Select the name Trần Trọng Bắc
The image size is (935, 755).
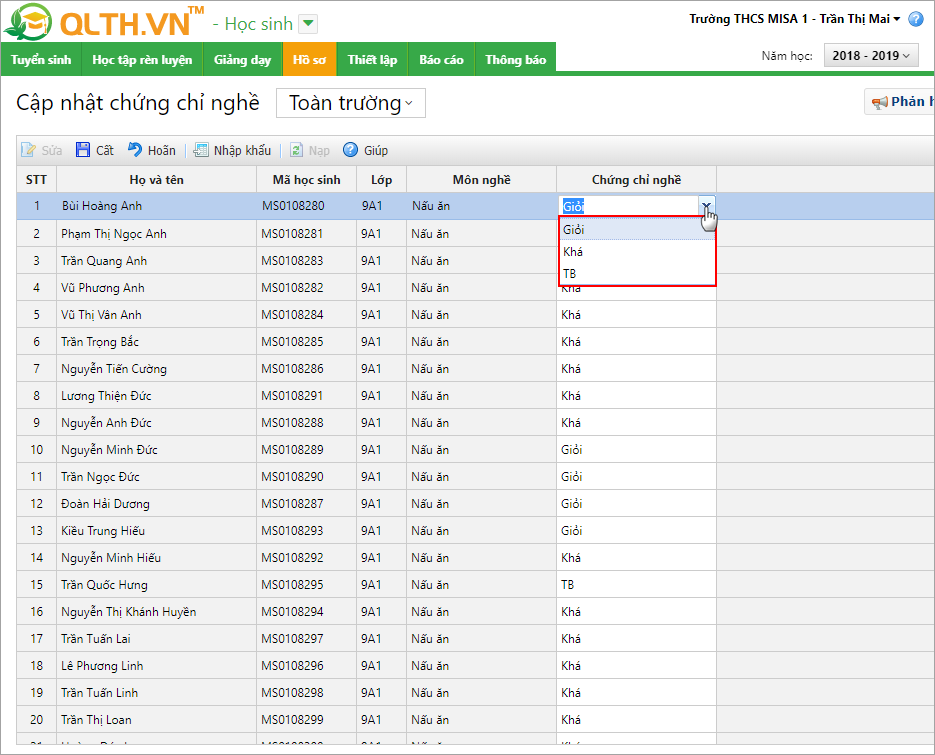pyautogui.click(x=100, y=342)
